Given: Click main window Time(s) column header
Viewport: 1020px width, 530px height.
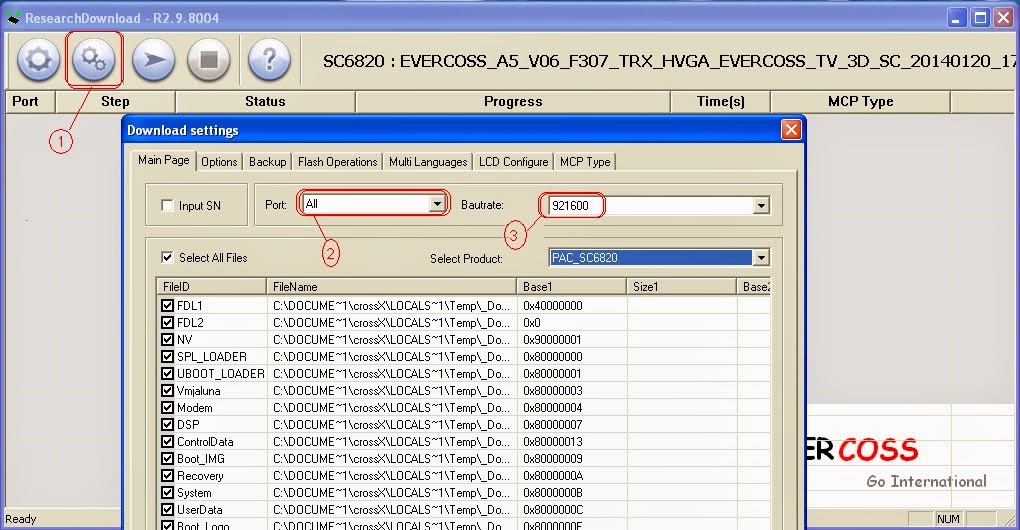Looking at the screenshot, I should (x=720, y=101).
